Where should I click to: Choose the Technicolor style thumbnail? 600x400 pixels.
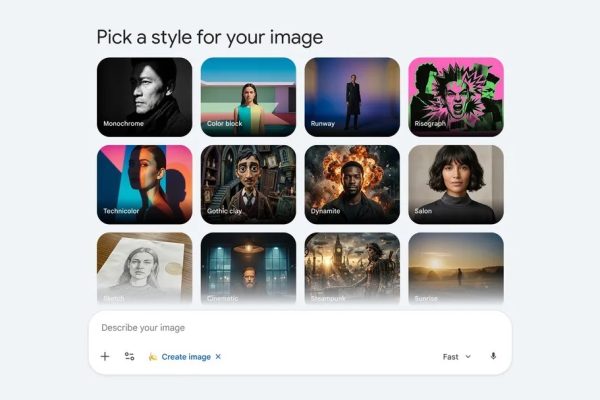[x=144, y=183]
